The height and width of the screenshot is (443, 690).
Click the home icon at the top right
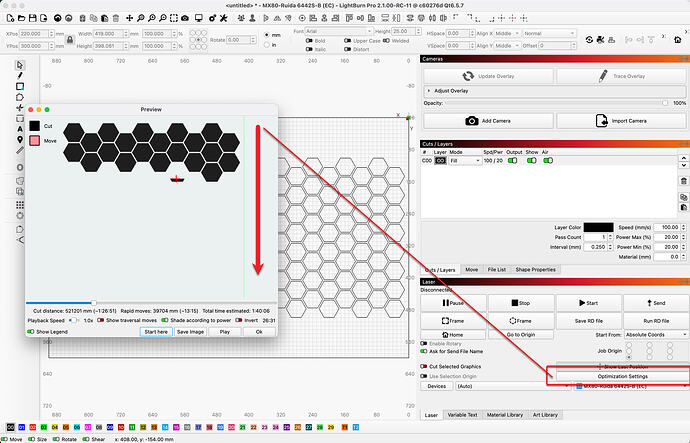coord(678,40)
